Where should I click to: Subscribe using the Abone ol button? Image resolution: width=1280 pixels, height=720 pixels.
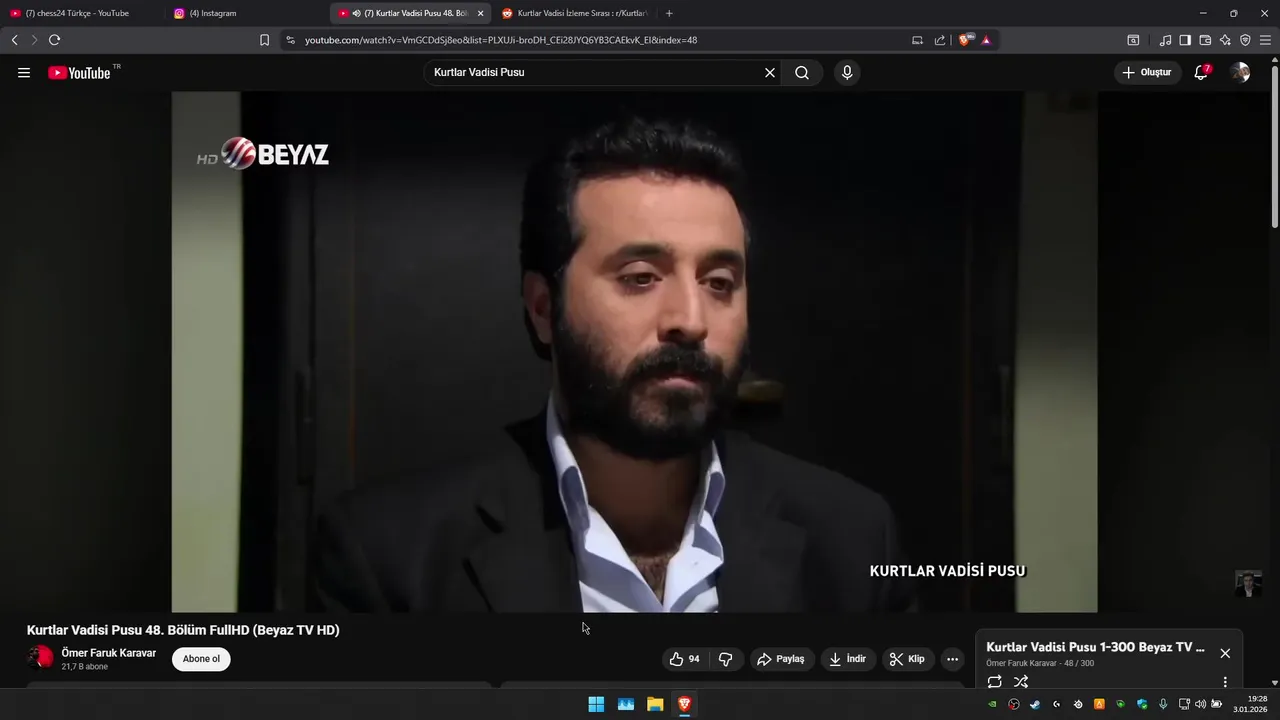click(201, 659)
